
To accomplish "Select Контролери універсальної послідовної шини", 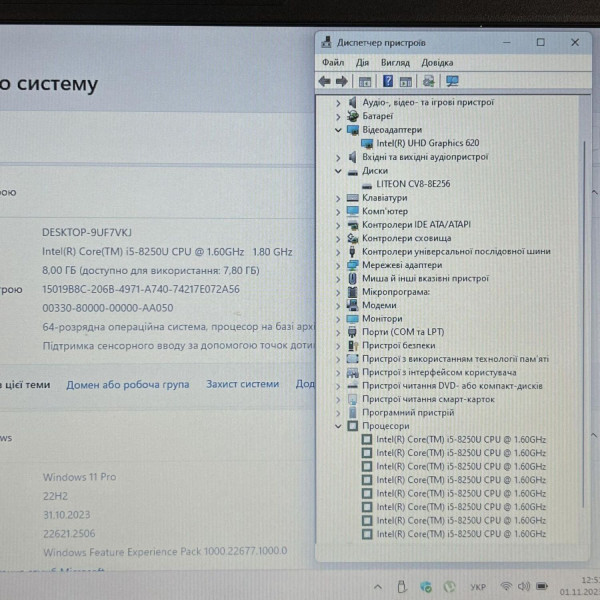I will (x=456, y=251).
